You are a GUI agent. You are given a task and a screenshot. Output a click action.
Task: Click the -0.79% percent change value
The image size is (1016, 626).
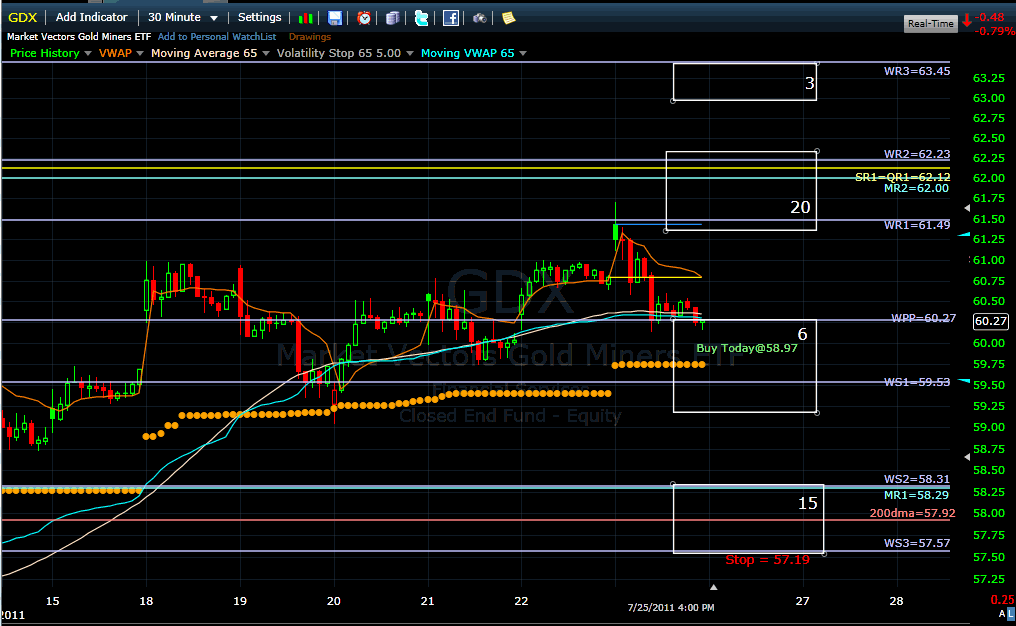pos(995,30)
